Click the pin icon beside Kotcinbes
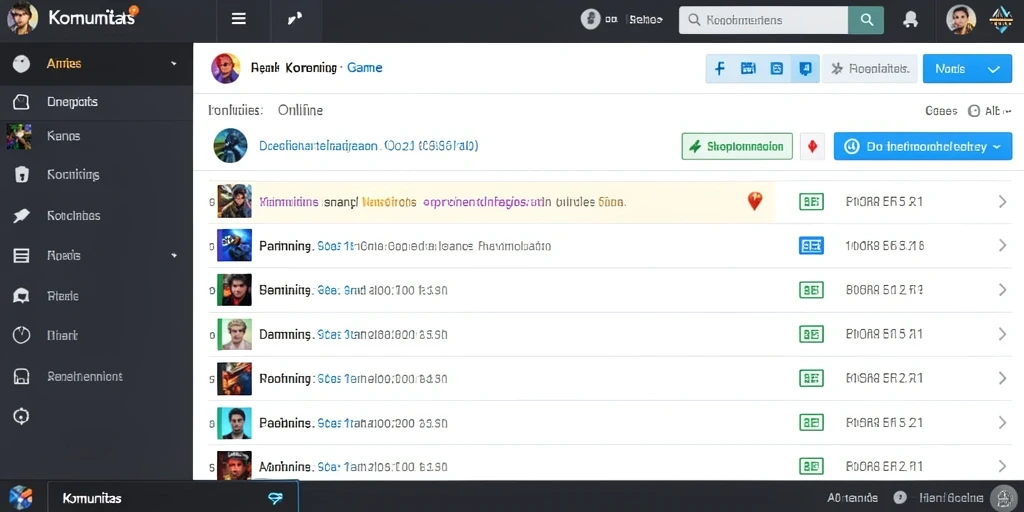The image size is (1024, 512). [x=22, y=216]
